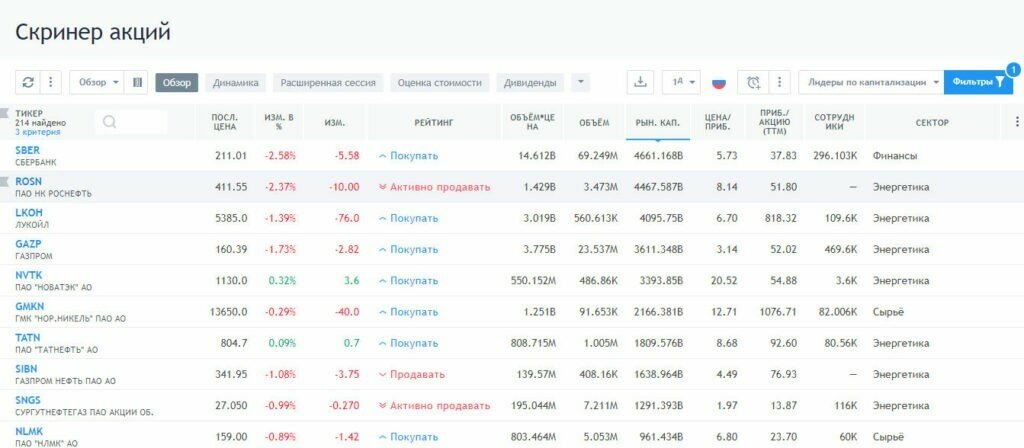
Task: Sort by РЫН. КАП. column header
Action: point(657,122)
